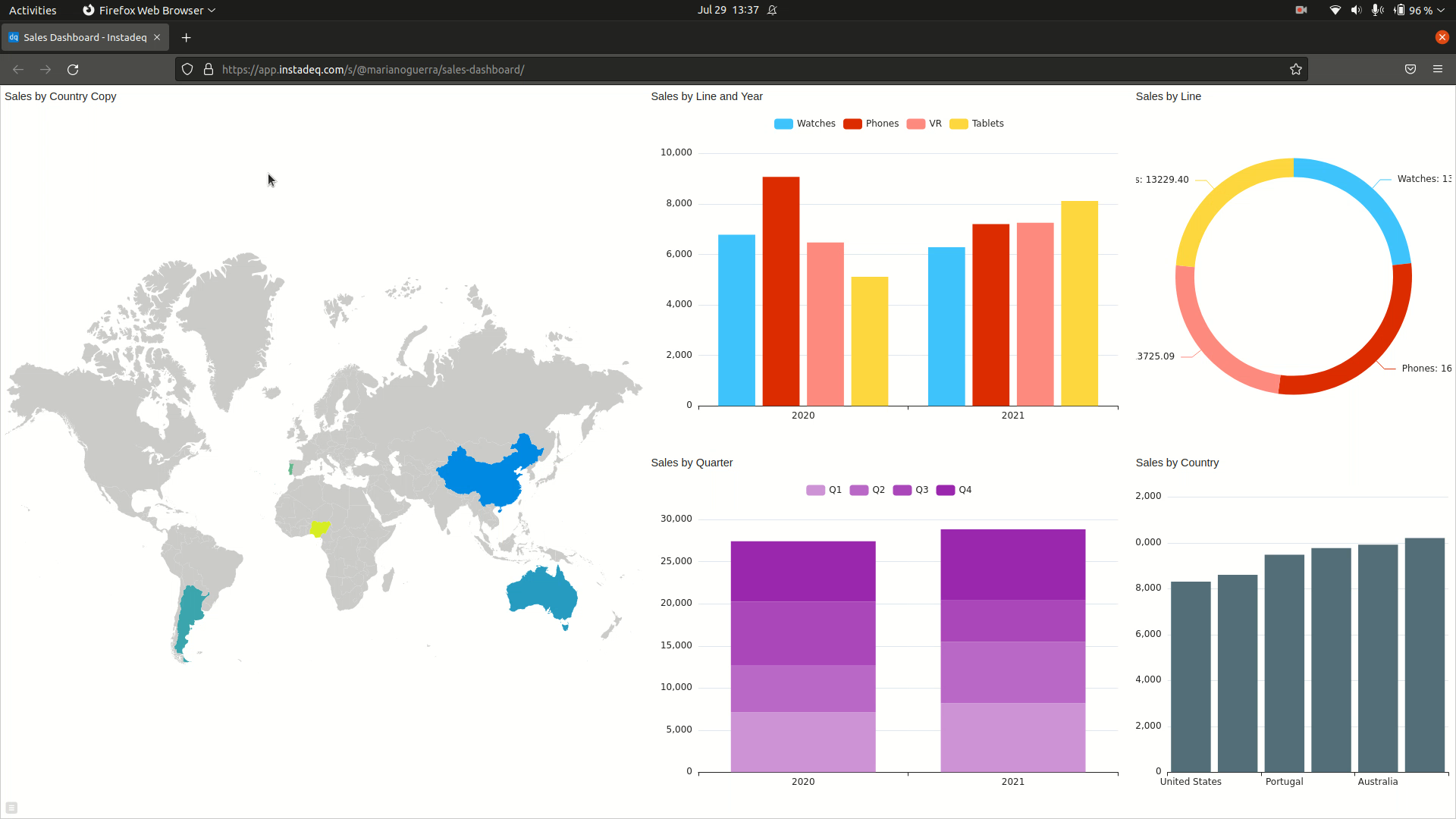The height and width of the screenshot is (819, 1456).
Task: Click the 2021 Tablets yellow bar
Action: 1079,303
